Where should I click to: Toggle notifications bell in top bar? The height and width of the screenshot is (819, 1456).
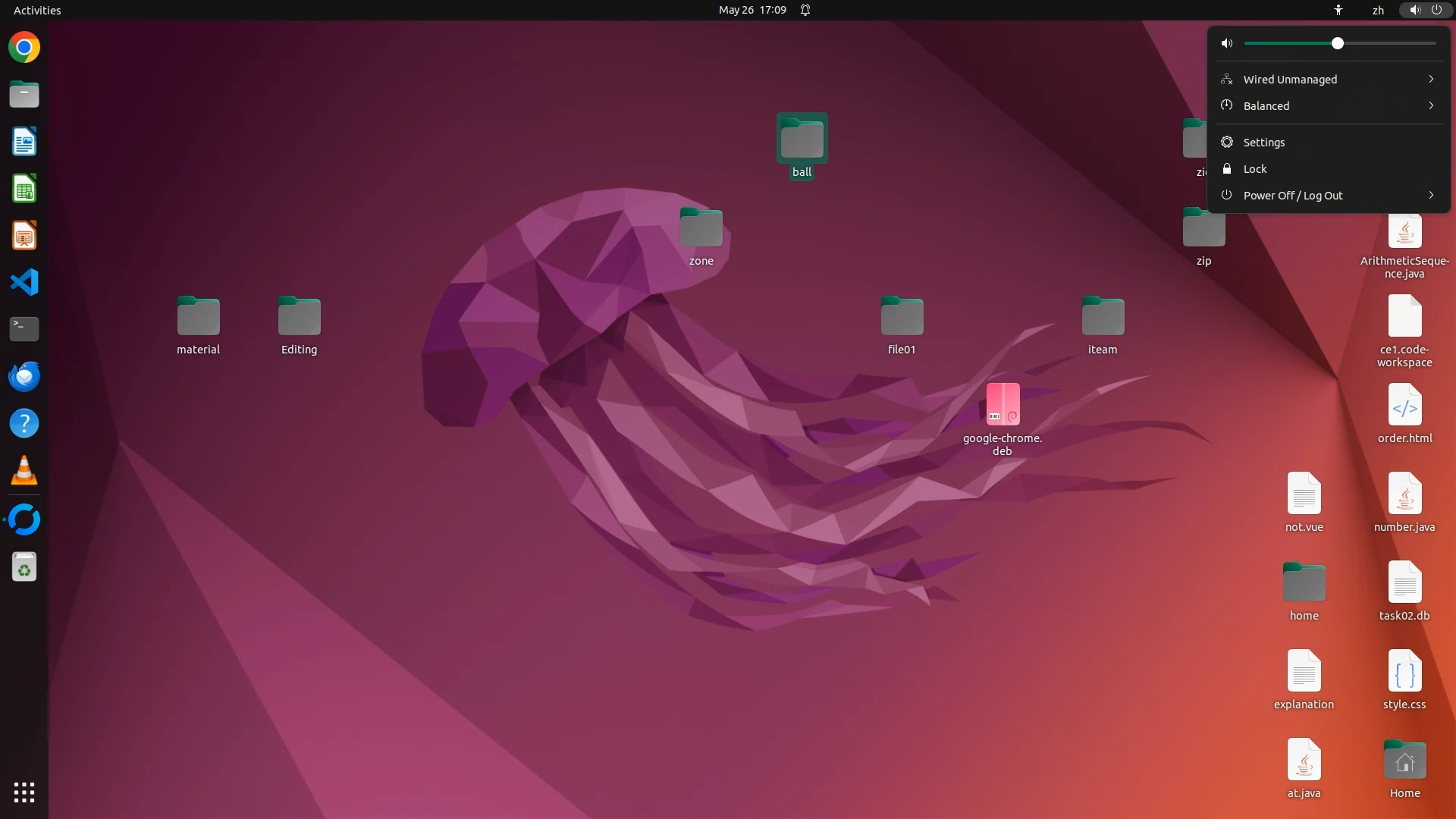point(805,10)
